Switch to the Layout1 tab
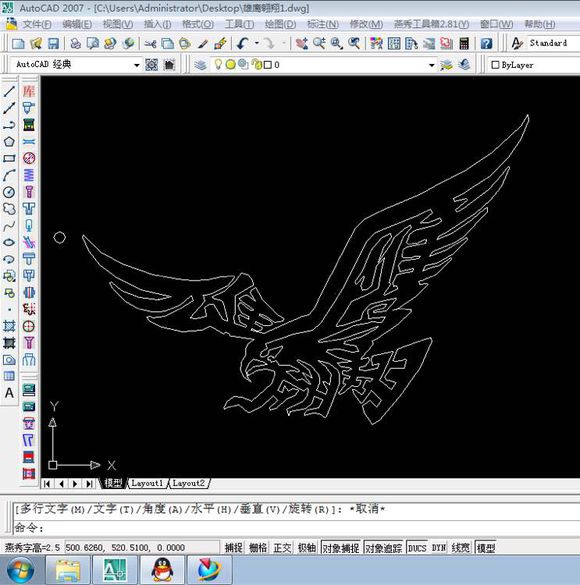 click(147, 483)
